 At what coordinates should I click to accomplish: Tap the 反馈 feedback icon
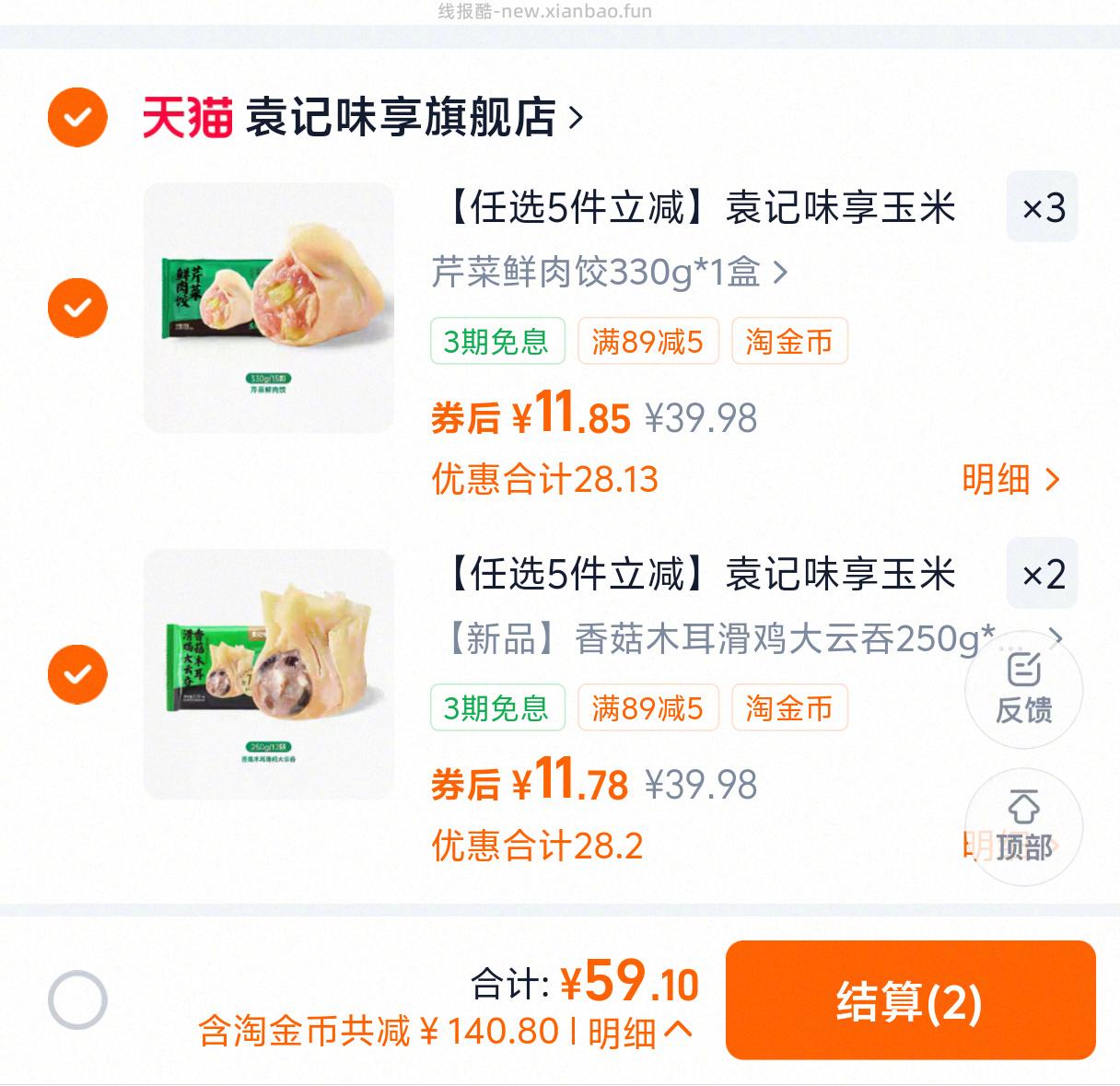[1022, 689]
